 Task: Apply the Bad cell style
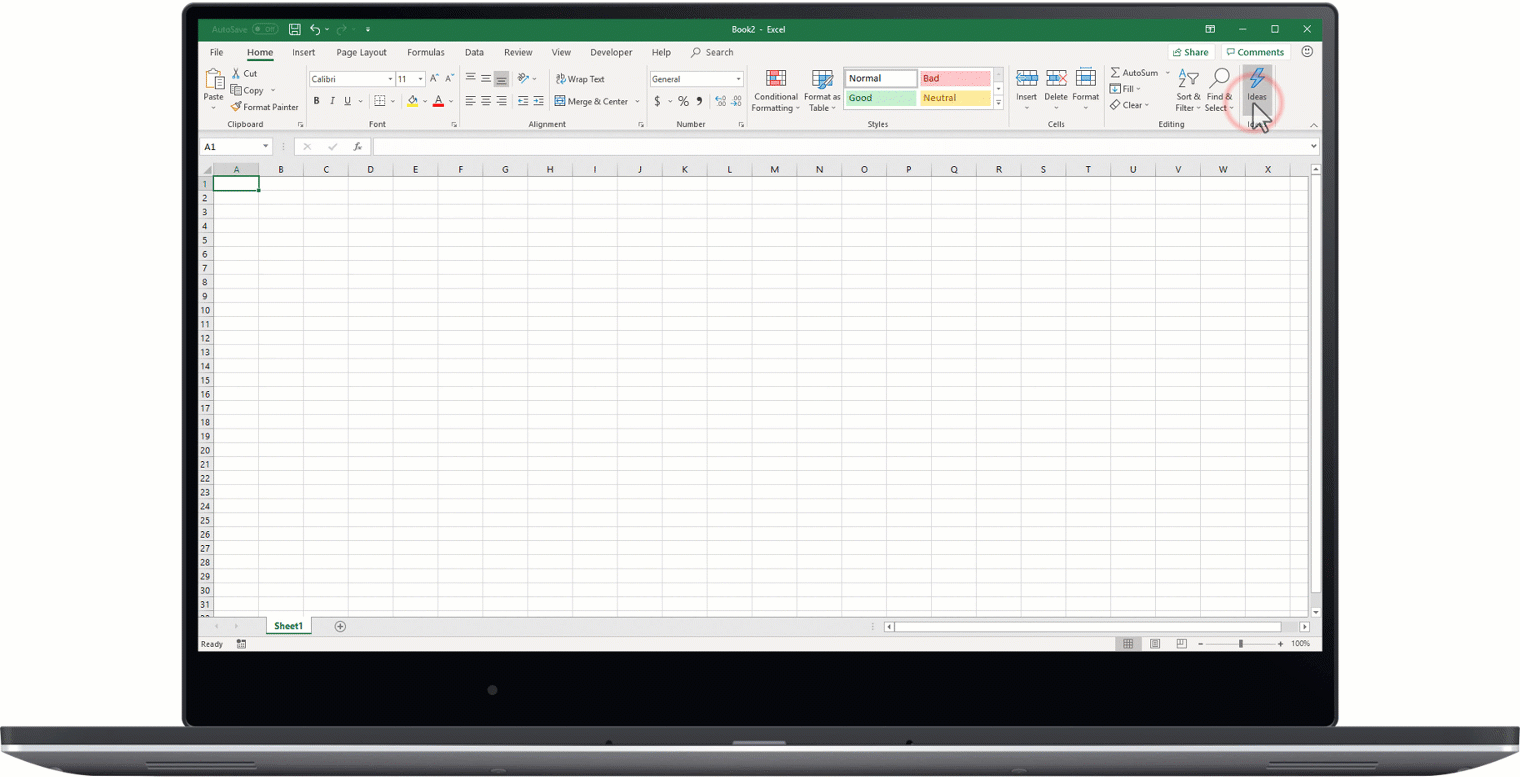[x=955, y=78]
